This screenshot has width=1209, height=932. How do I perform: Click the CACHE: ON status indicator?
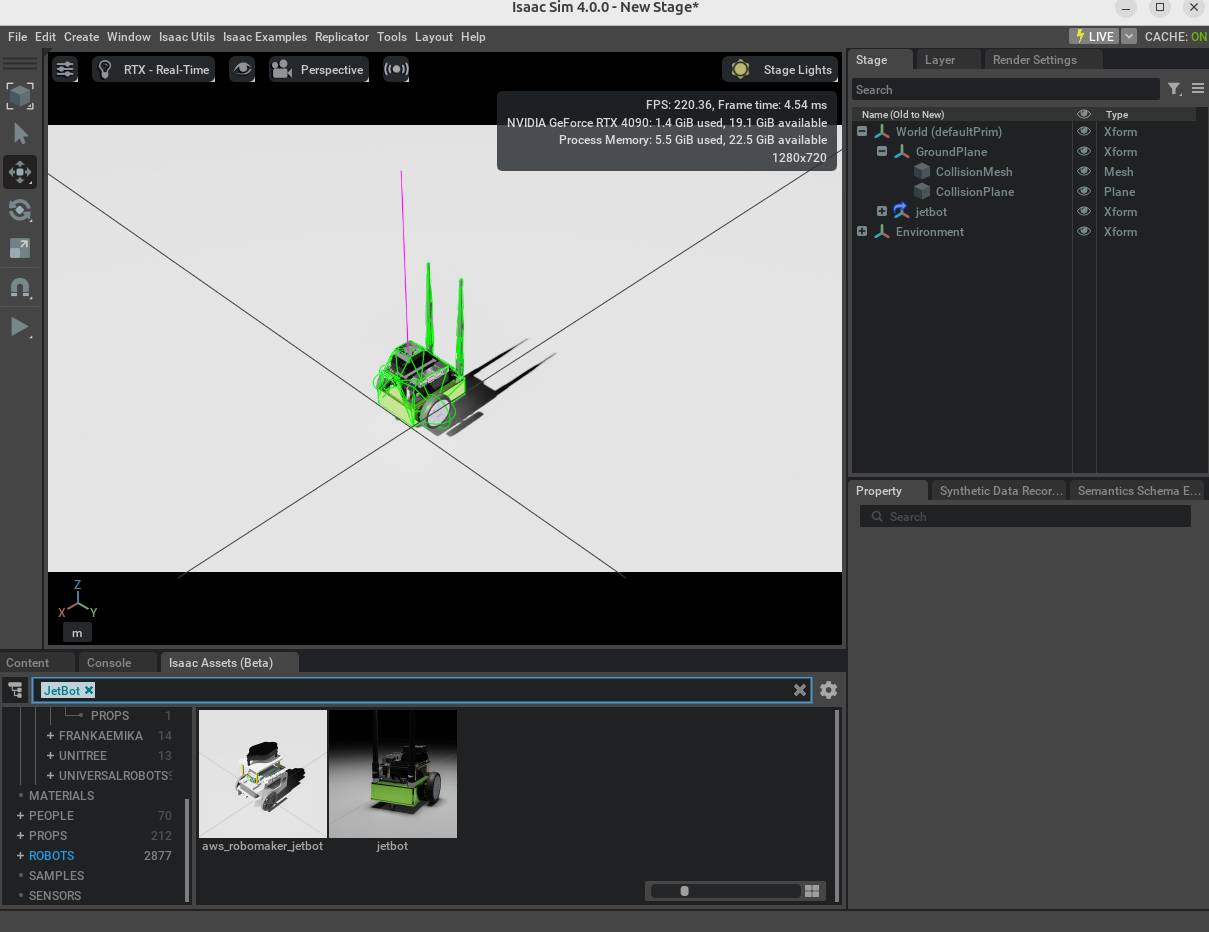[x=1176, y=36]
